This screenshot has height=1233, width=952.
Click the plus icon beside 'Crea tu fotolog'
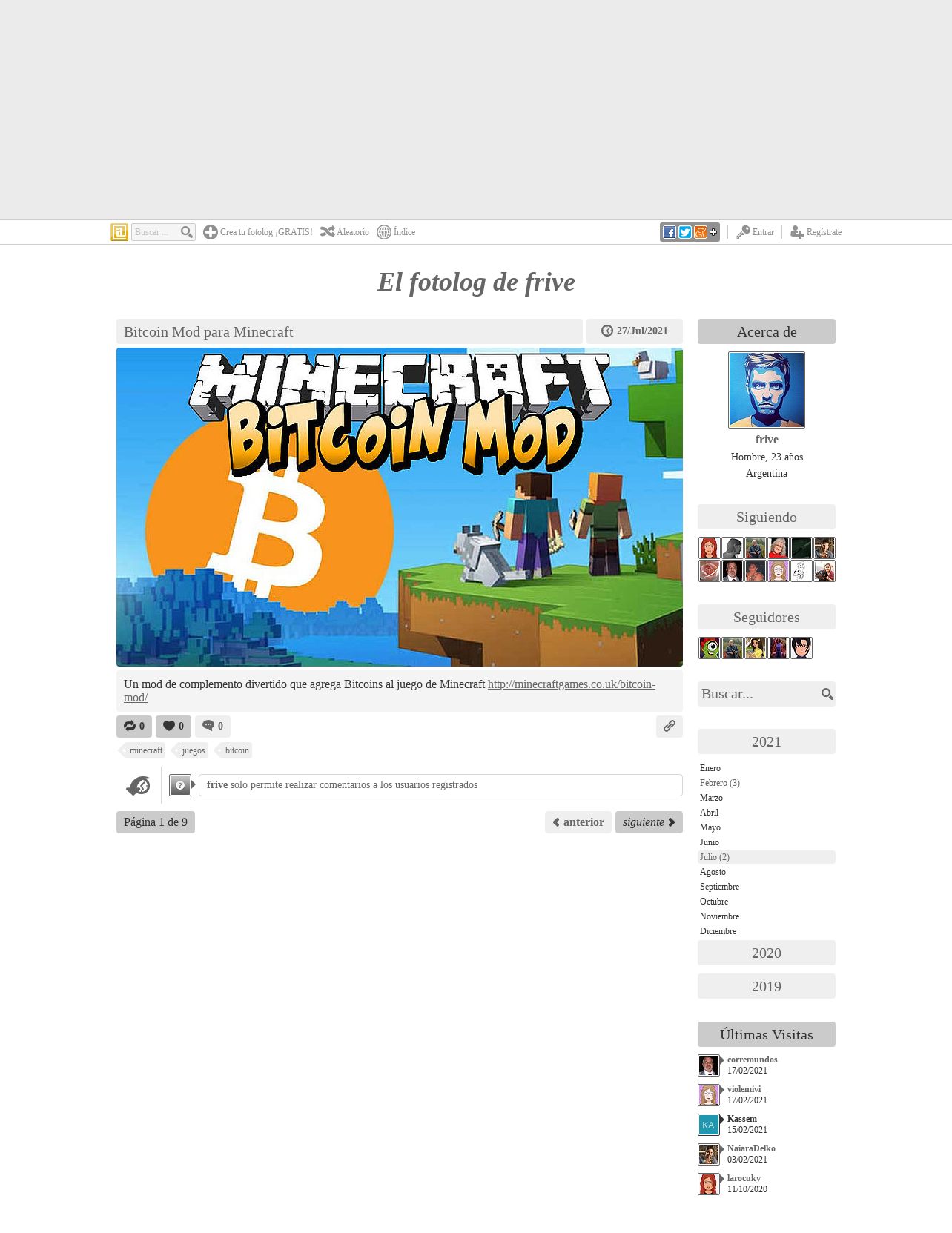(x=211, y=232)
